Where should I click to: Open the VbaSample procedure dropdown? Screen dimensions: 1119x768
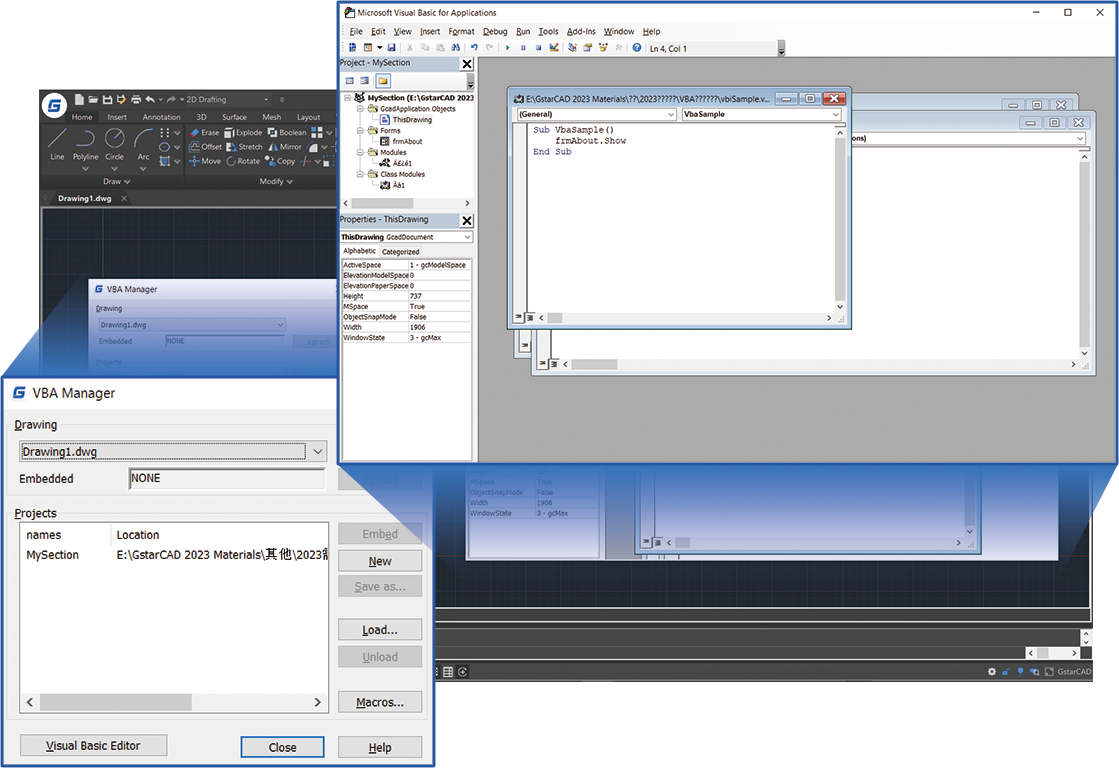[836, 114]
